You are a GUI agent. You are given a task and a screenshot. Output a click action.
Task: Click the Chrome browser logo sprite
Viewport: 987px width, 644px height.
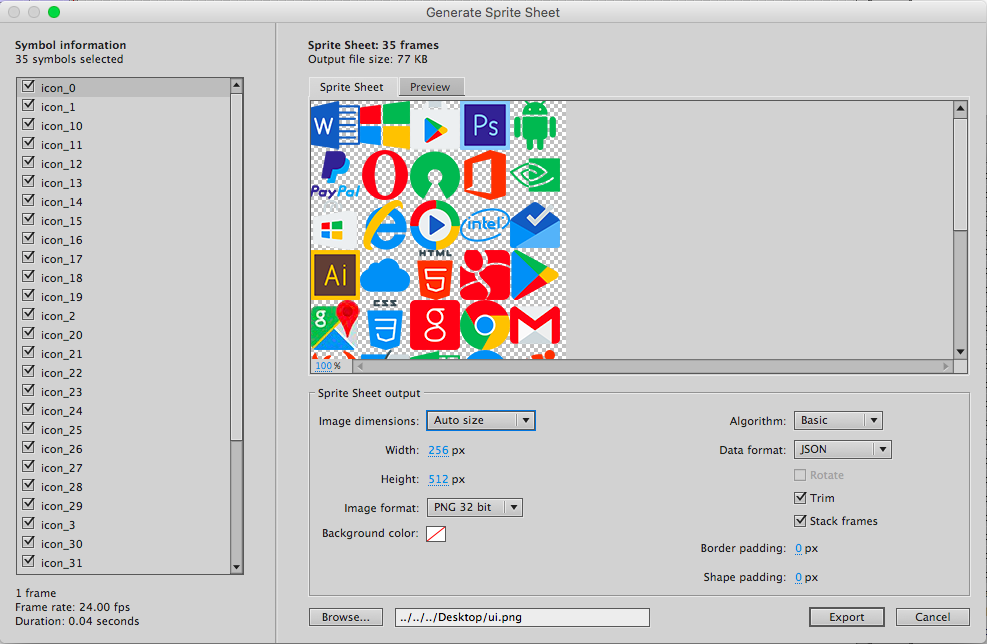click(x=485, y=325)
